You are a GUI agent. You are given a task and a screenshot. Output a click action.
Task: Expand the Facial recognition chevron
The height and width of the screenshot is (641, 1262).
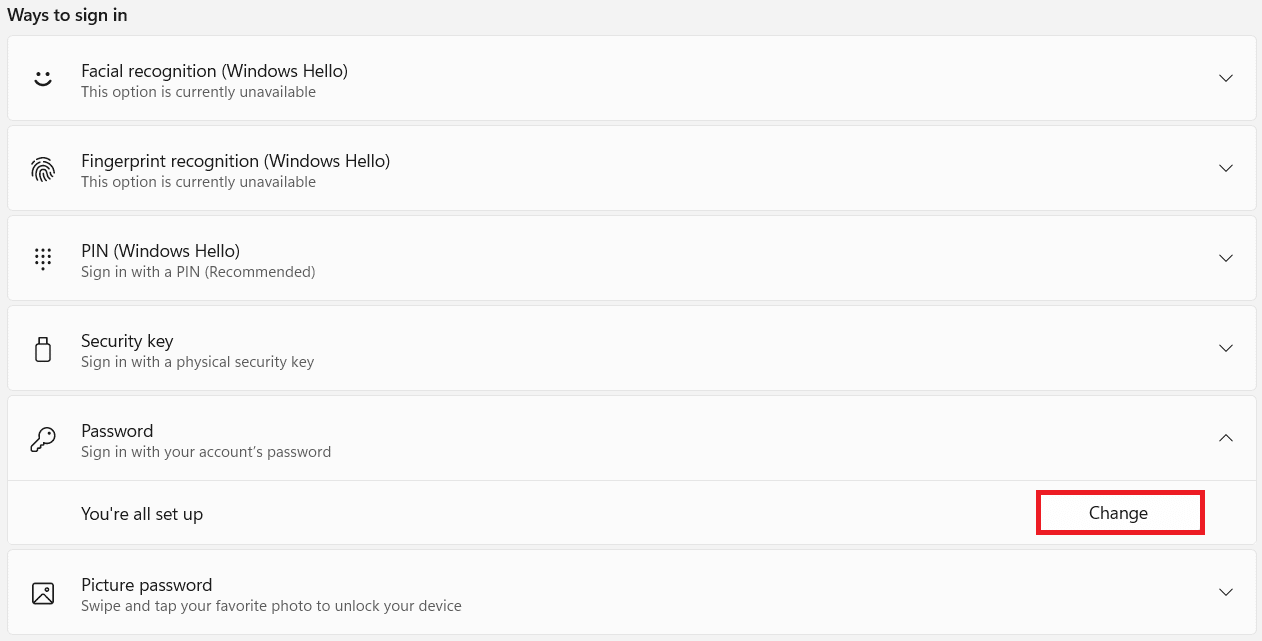1226,78
